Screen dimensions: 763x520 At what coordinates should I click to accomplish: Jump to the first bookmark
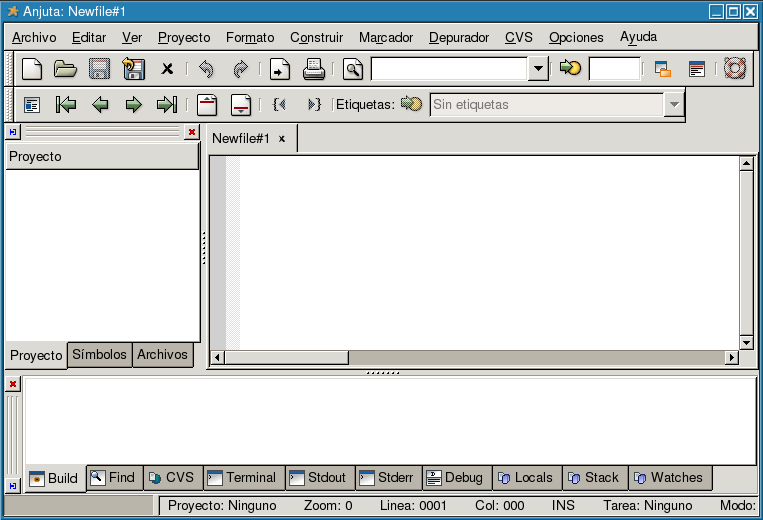pyautogui.click(x=66, y=104)
